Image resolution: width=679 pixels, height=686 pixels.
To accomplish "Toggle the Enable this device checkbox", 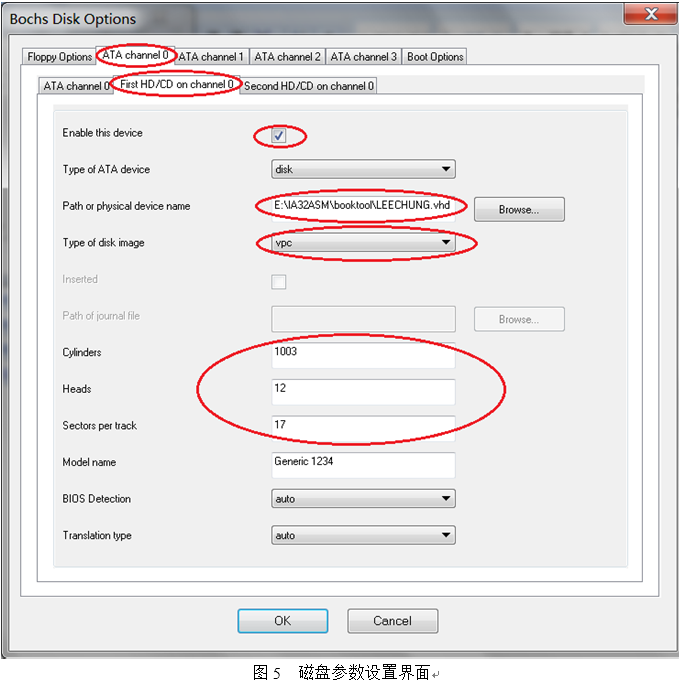I will pos(278,136).
